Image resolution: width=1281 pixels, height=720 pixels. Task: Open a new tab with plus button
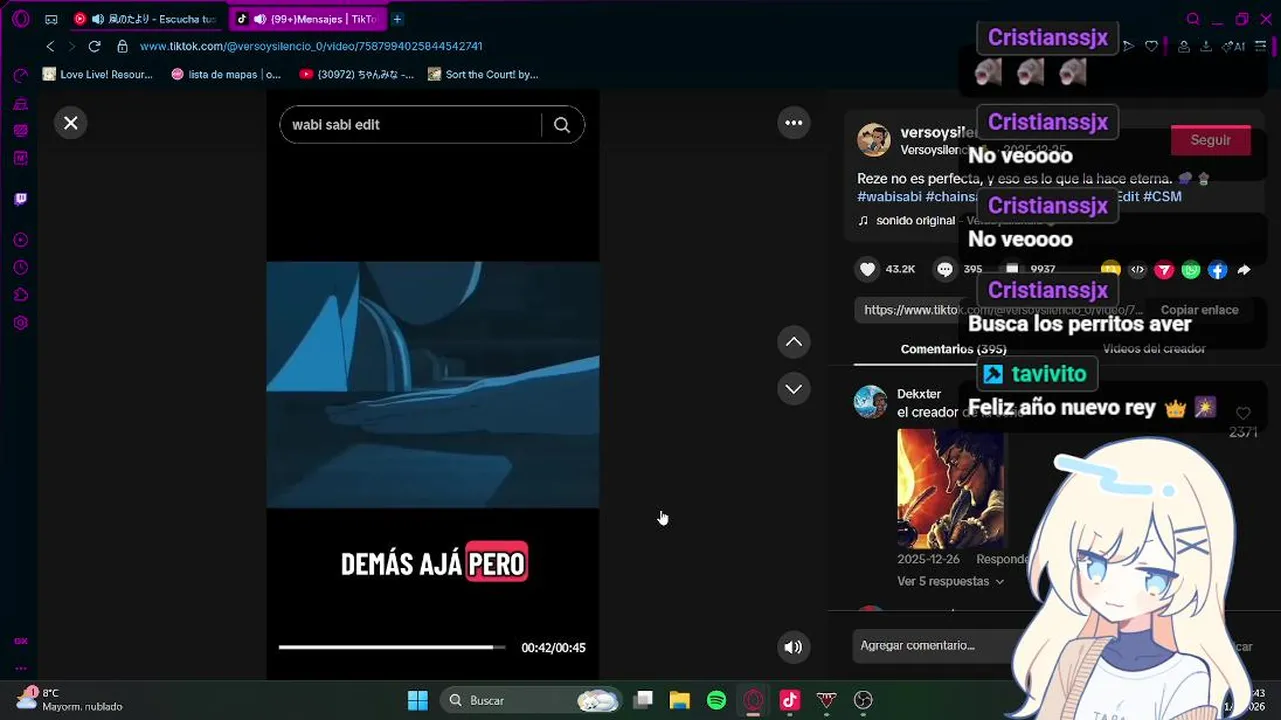(x=397, y=19)
